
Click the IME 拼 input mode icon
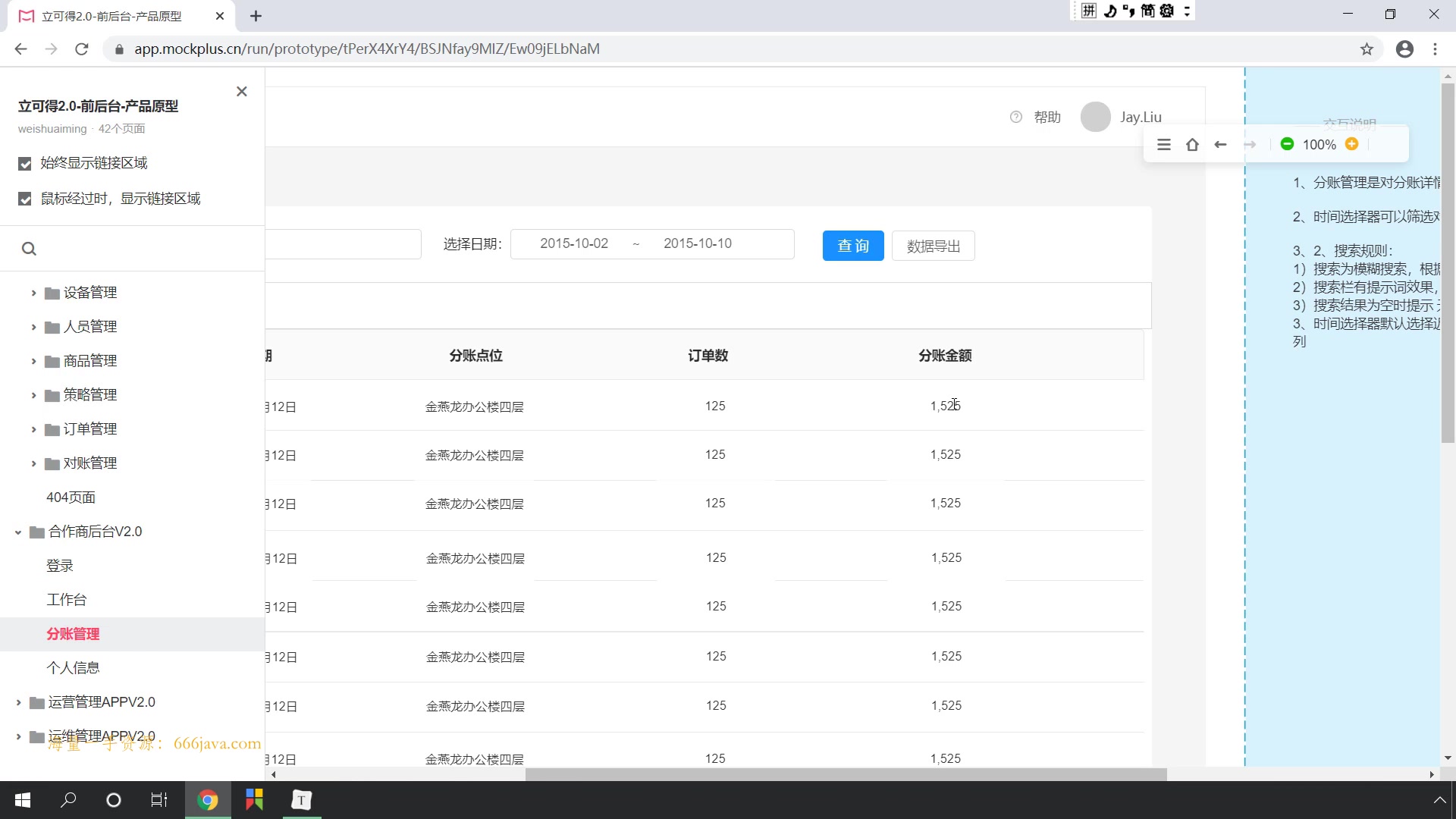(1089, 11)
